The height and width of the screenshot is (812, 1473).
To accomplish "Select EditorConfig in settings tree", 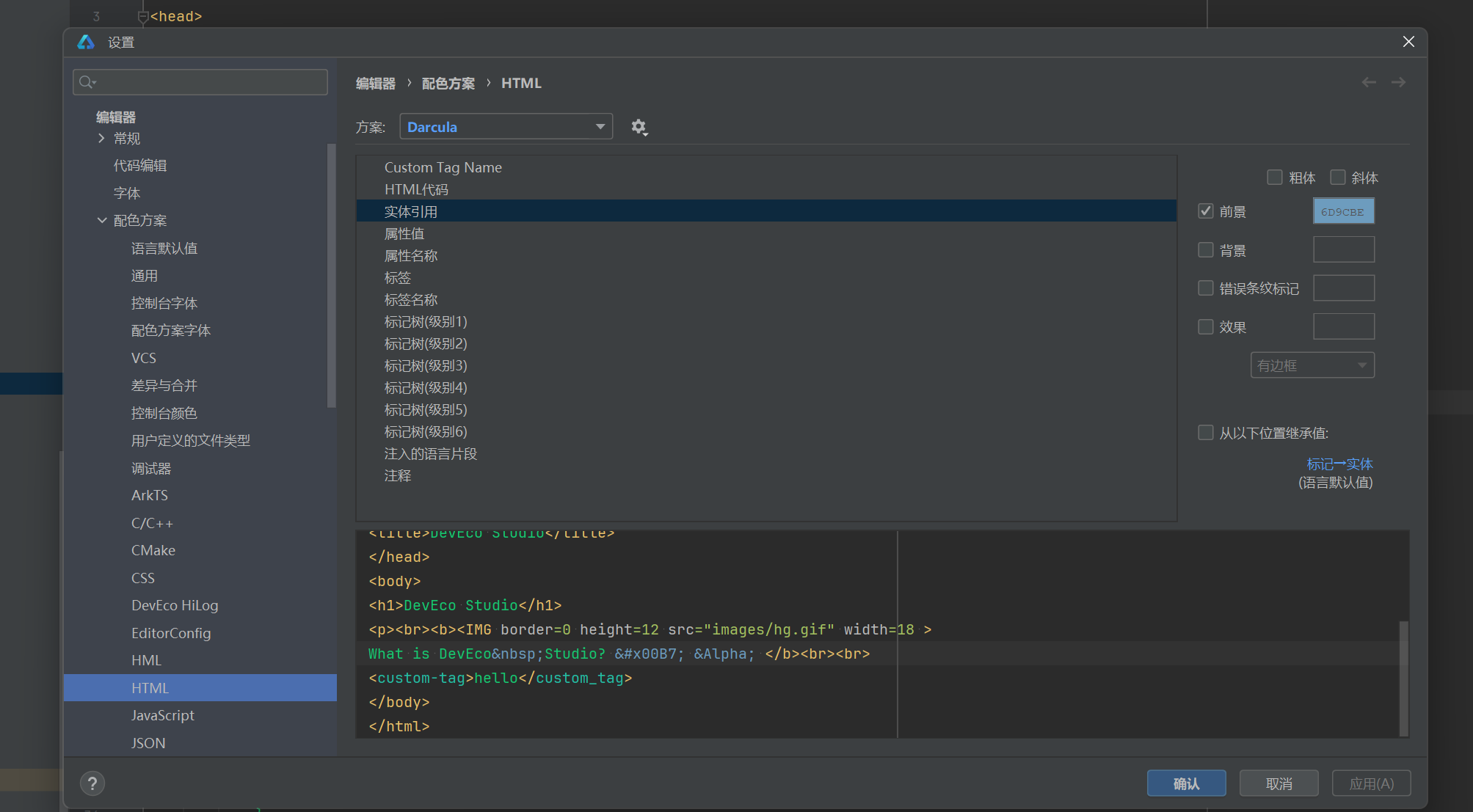I will (x=171, y=633).
